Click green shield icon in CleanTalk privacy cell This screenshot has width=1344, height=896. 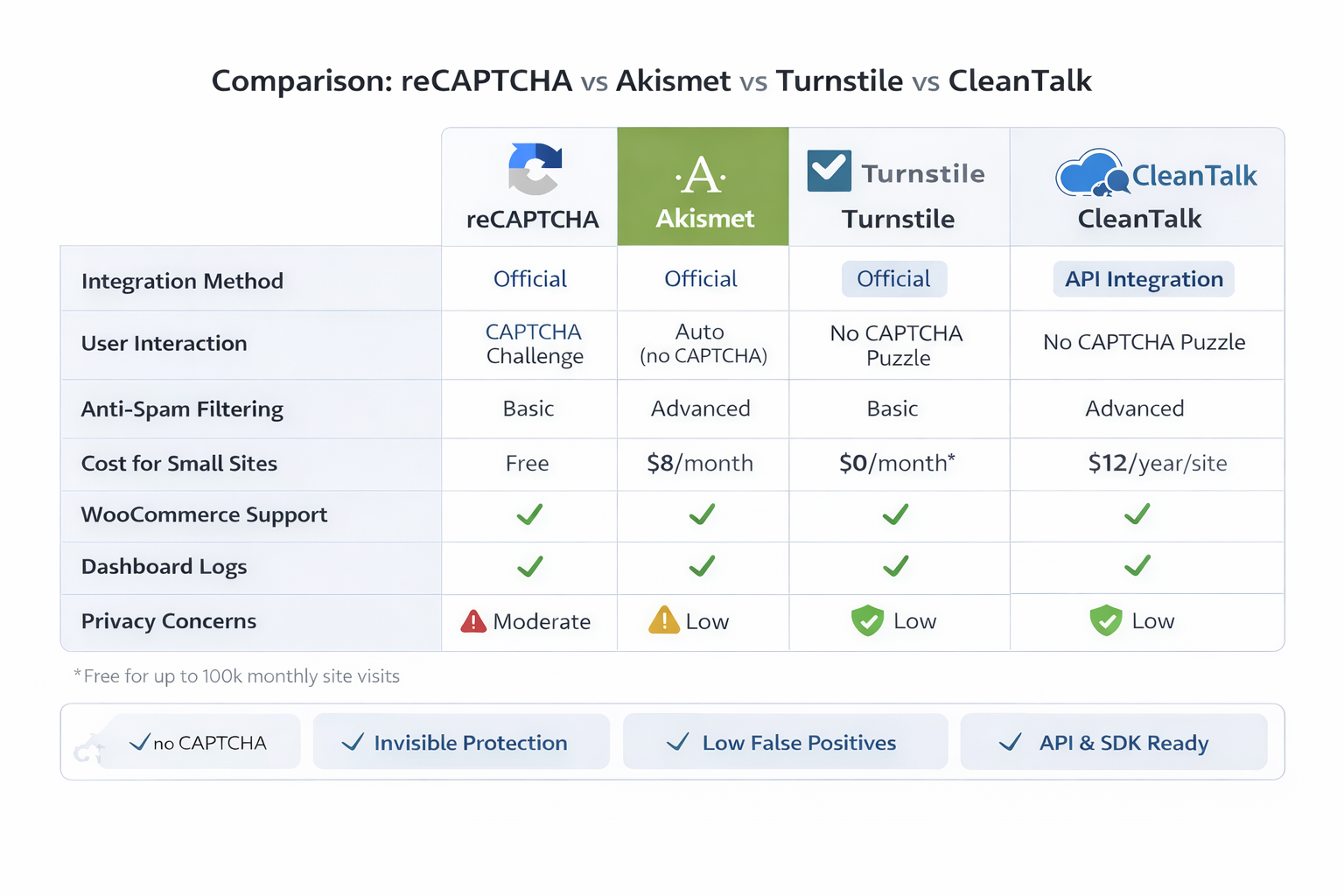[x=1105, y=621]
